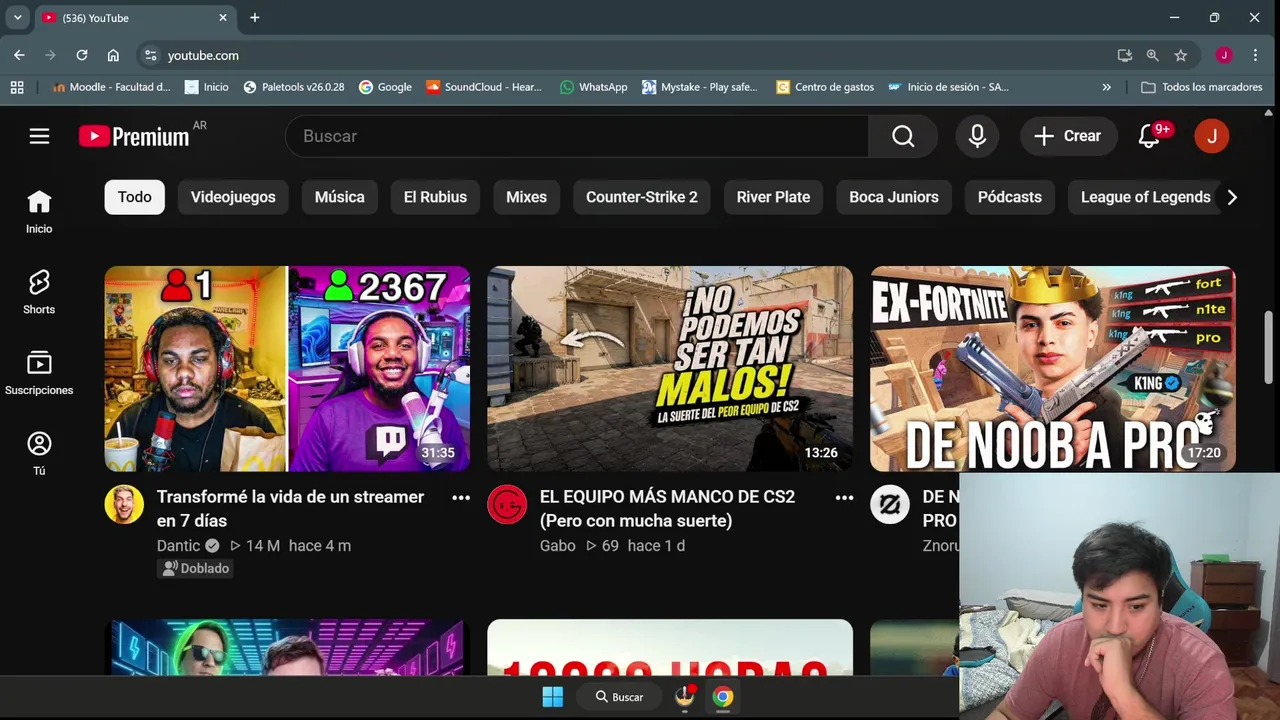Screen dimensions: 1280x720
Task: Select the Música filter chip
Action: [x=340, y=197]
